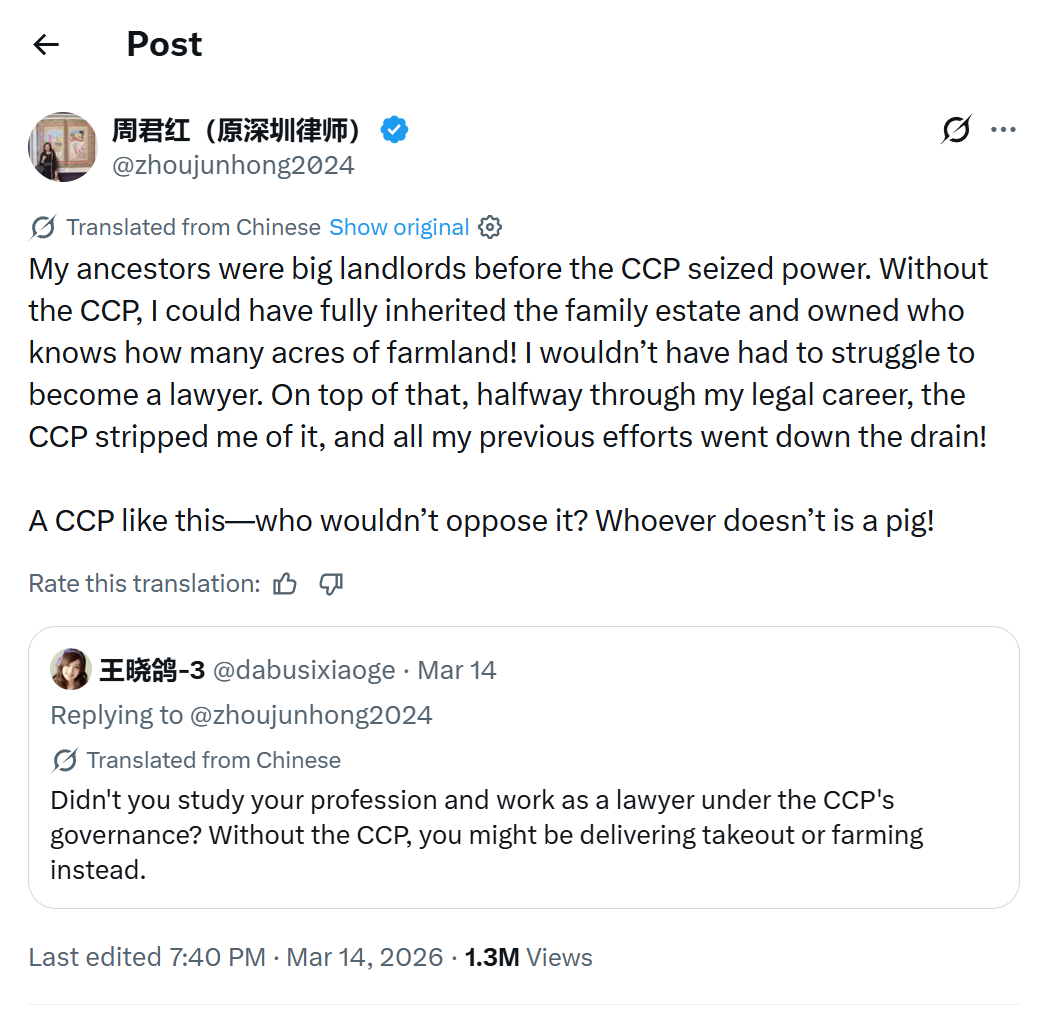
Task: Click the back arrow icon
Action: click(46, 44)
